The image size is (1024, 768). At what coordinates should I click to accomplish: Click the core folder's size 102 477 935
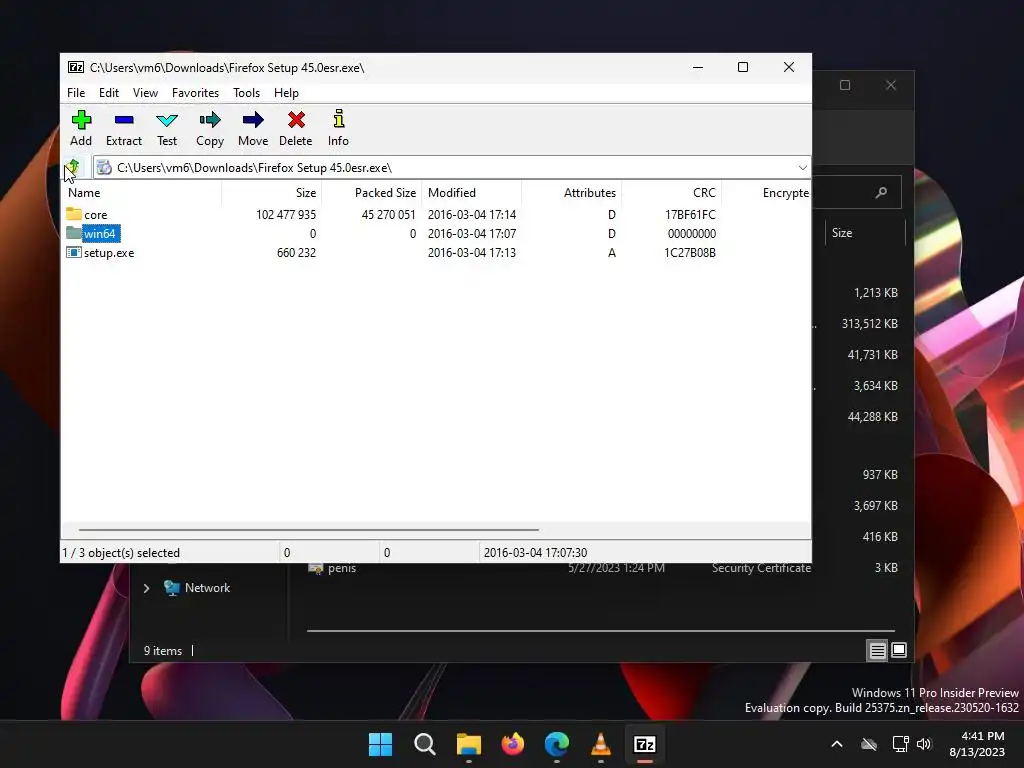coord(285,214)
